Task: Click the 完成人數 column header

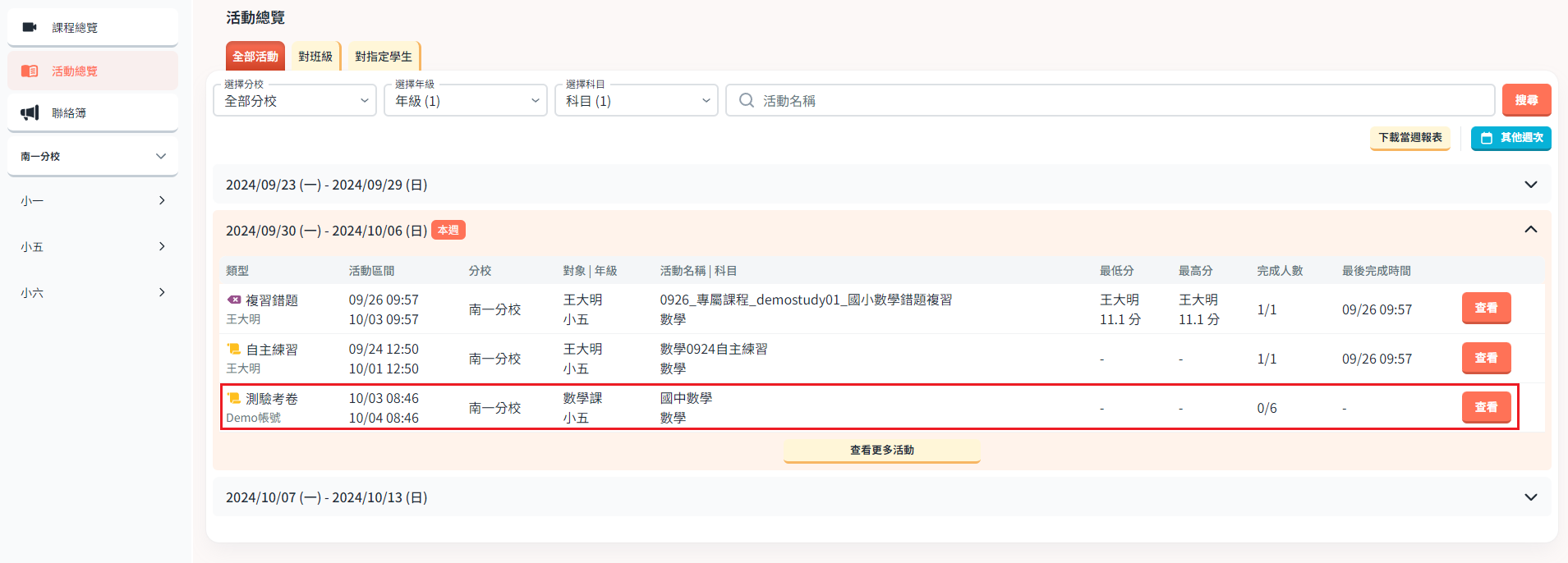Action: (x=1280, y=271)
